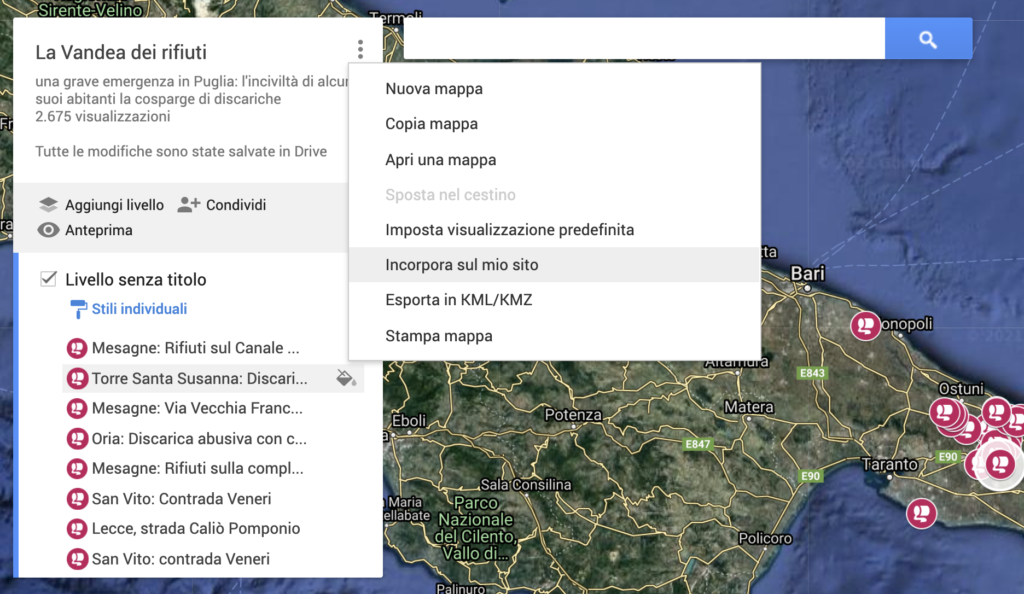Click inside the map search field
This screenshot has width=1024, height=594.
pos(644,39)
